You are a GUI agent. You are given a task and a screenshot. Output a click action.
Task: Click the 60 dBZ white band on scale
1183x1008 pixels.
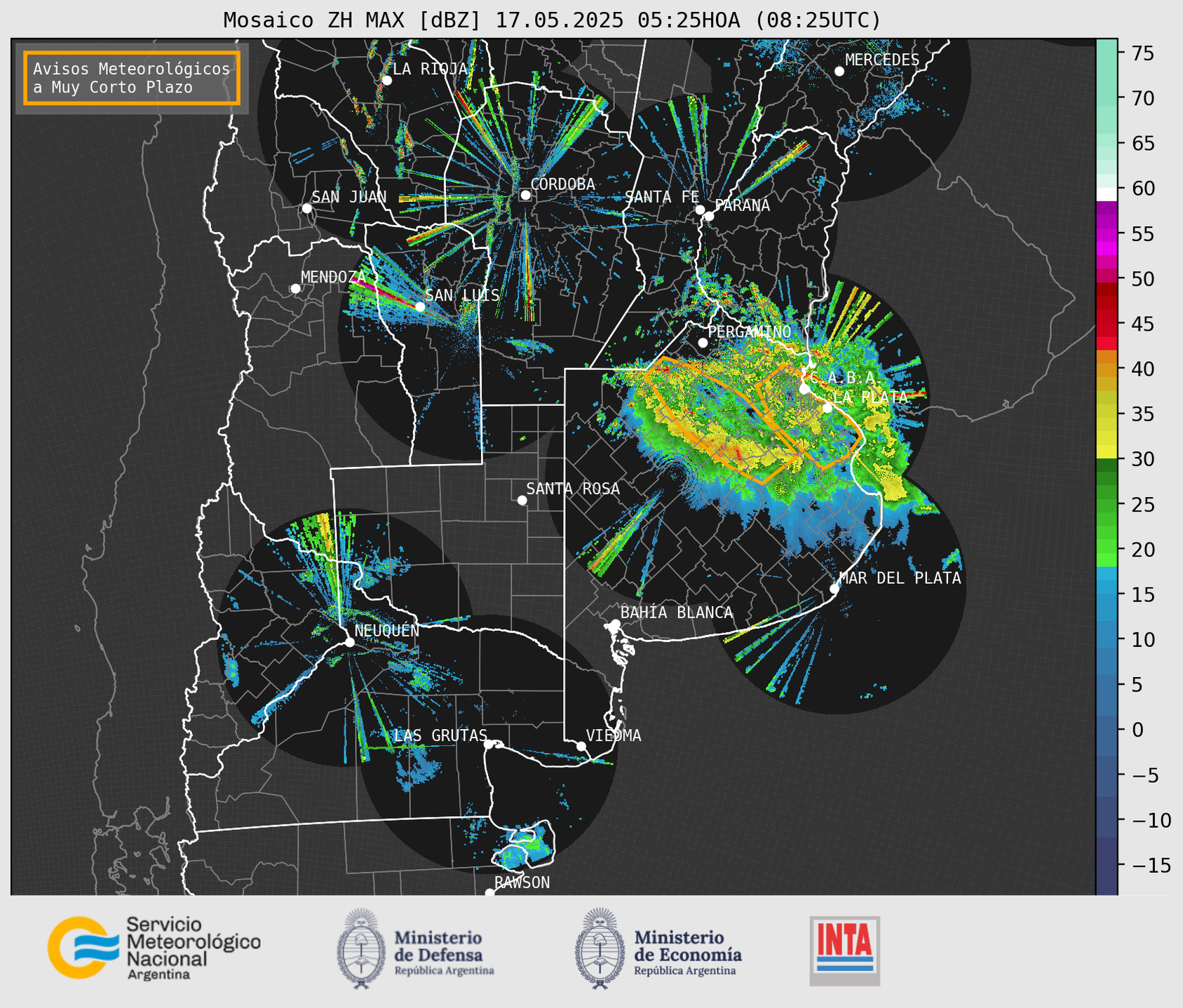pyautogui.click(x=1107, y=194)
